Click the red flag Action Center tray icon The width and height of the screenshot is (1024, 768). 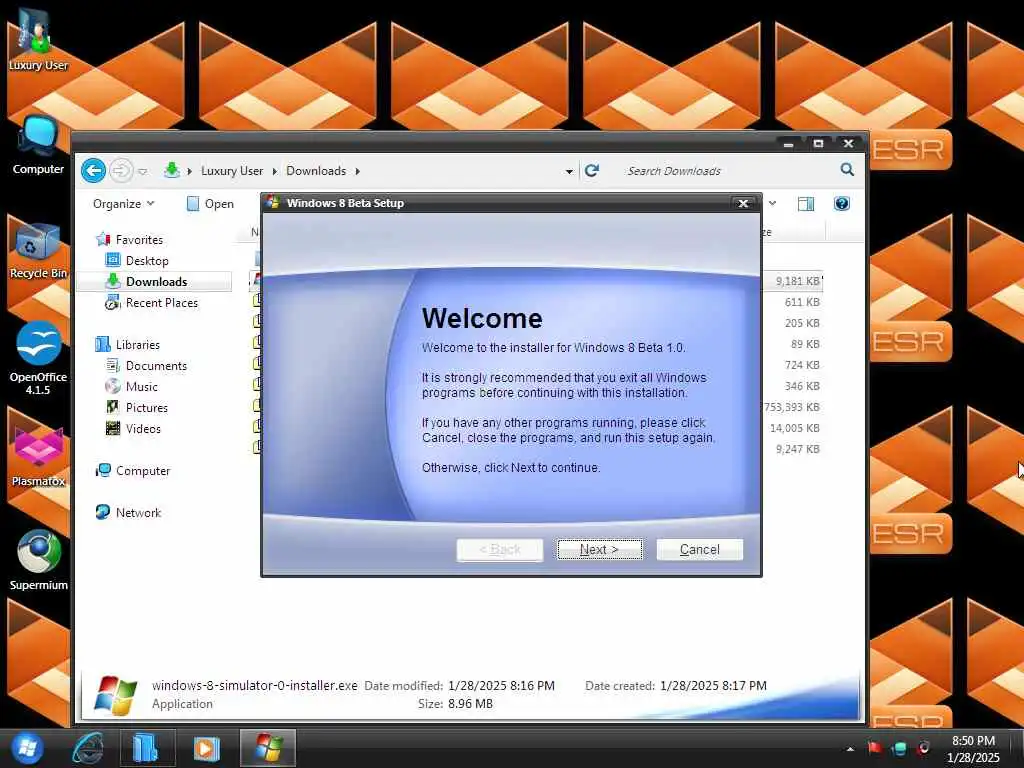pos(874,748)
